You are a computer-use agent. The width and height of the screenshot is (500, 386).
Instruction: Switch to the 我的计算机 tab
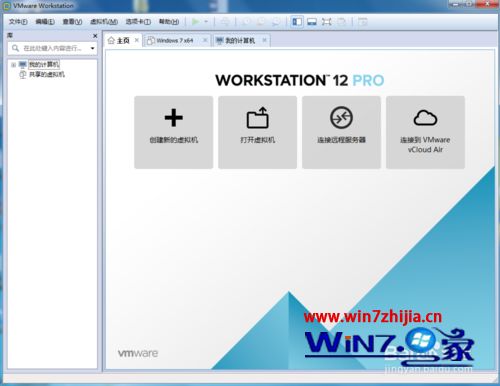[x=240, y=41]
